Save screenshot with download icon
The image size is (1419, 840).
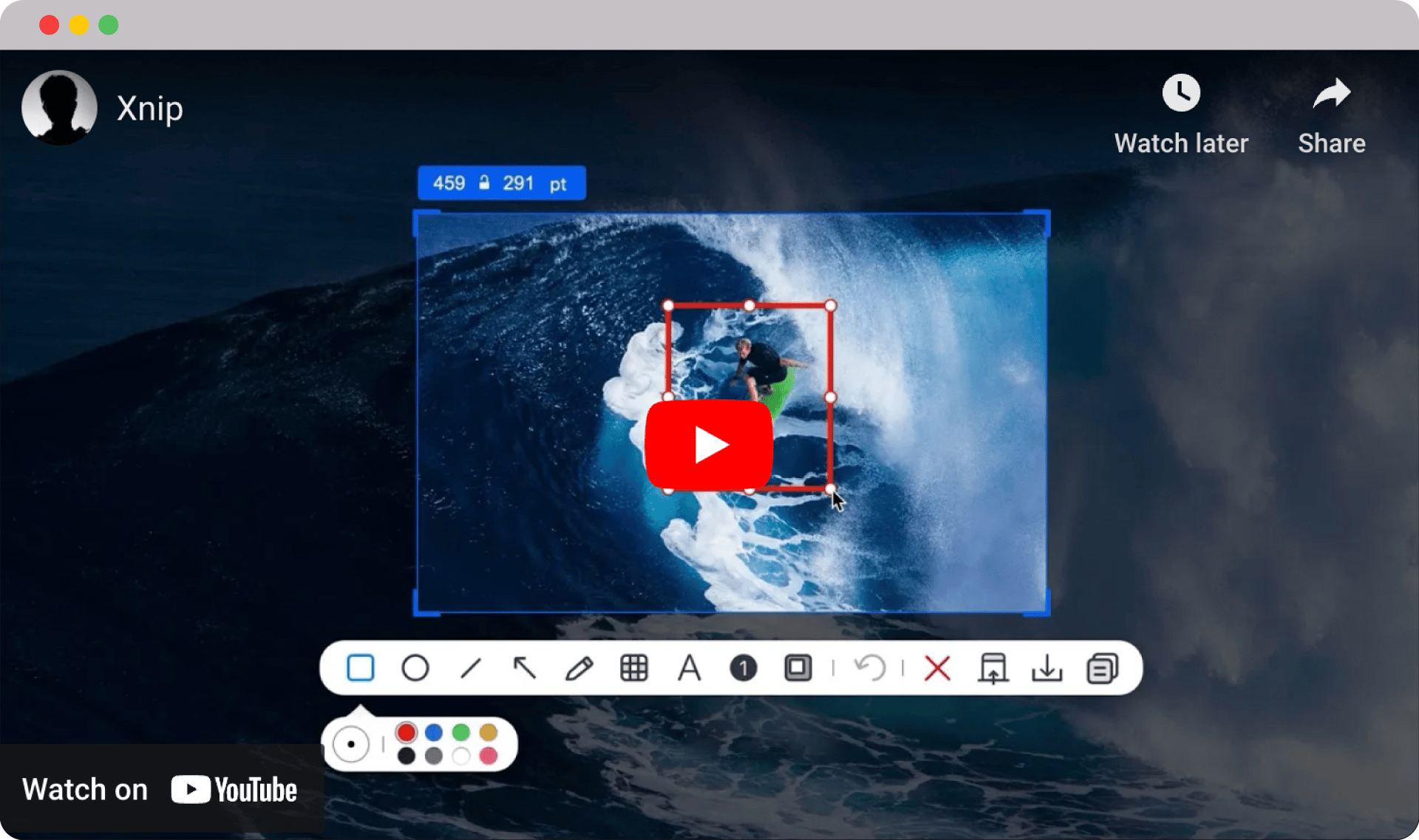tap(1047, 668)
